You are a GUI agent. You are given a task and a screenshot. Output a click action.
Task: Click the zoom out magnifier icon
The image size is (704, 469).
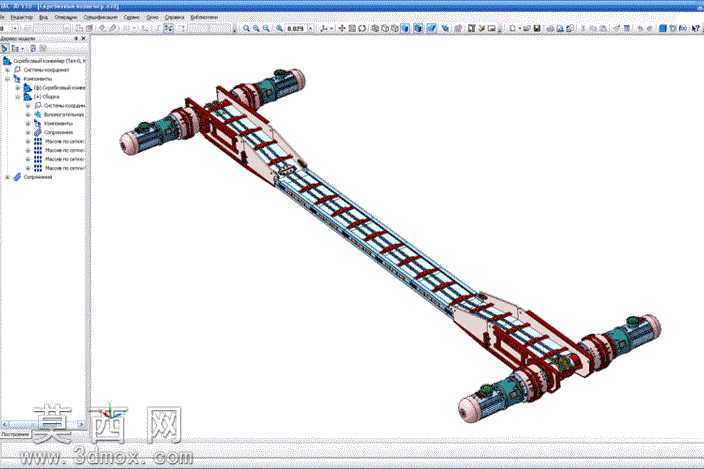(x=266, y=28)
